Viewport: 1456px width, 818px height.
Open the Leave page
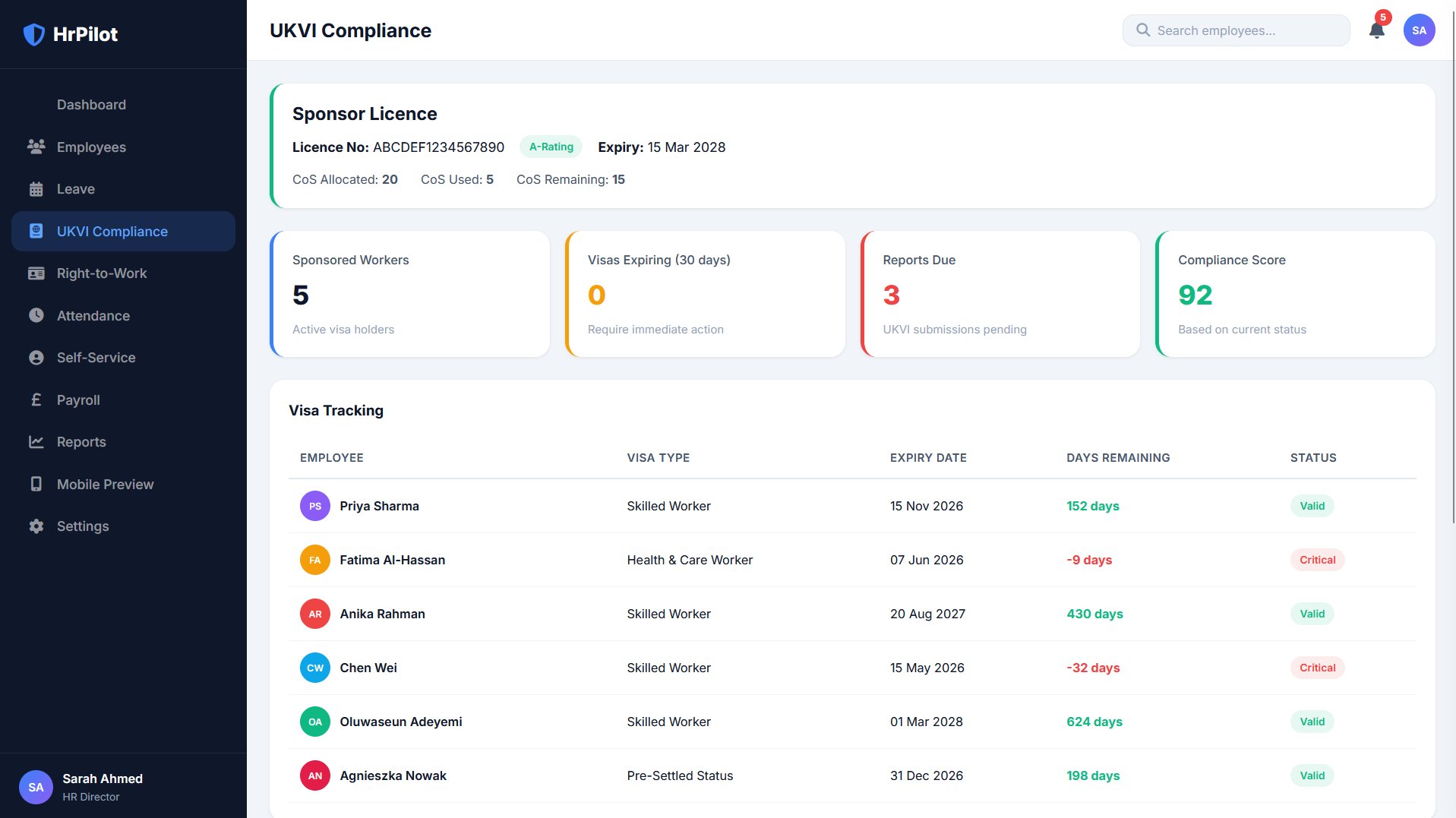point(123,189)
